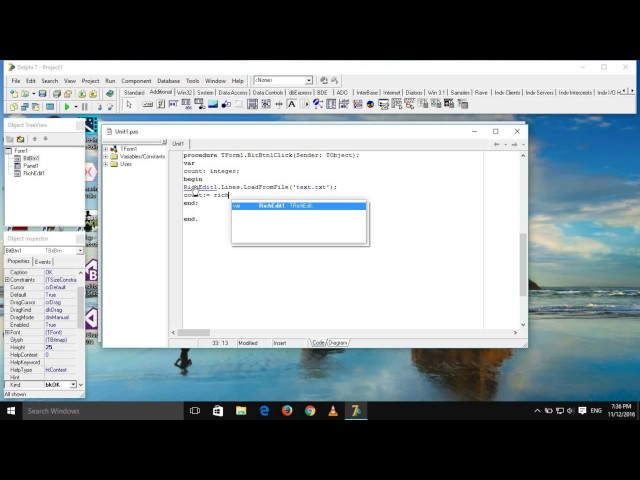Click the New items toolbar icon

14,94
